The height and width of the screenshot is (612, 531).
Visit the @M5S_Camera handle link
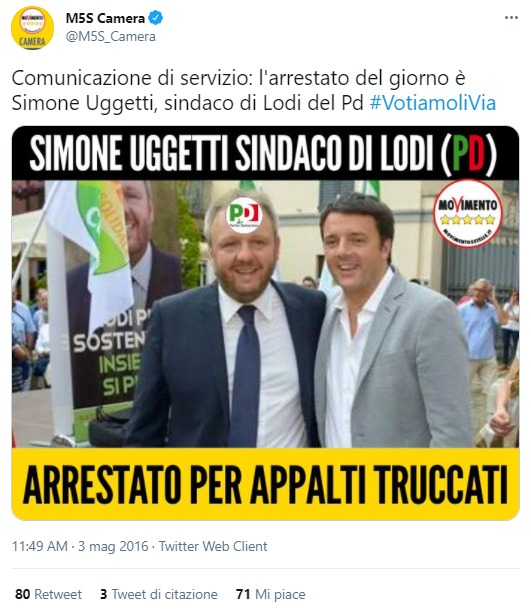(110, 37)
